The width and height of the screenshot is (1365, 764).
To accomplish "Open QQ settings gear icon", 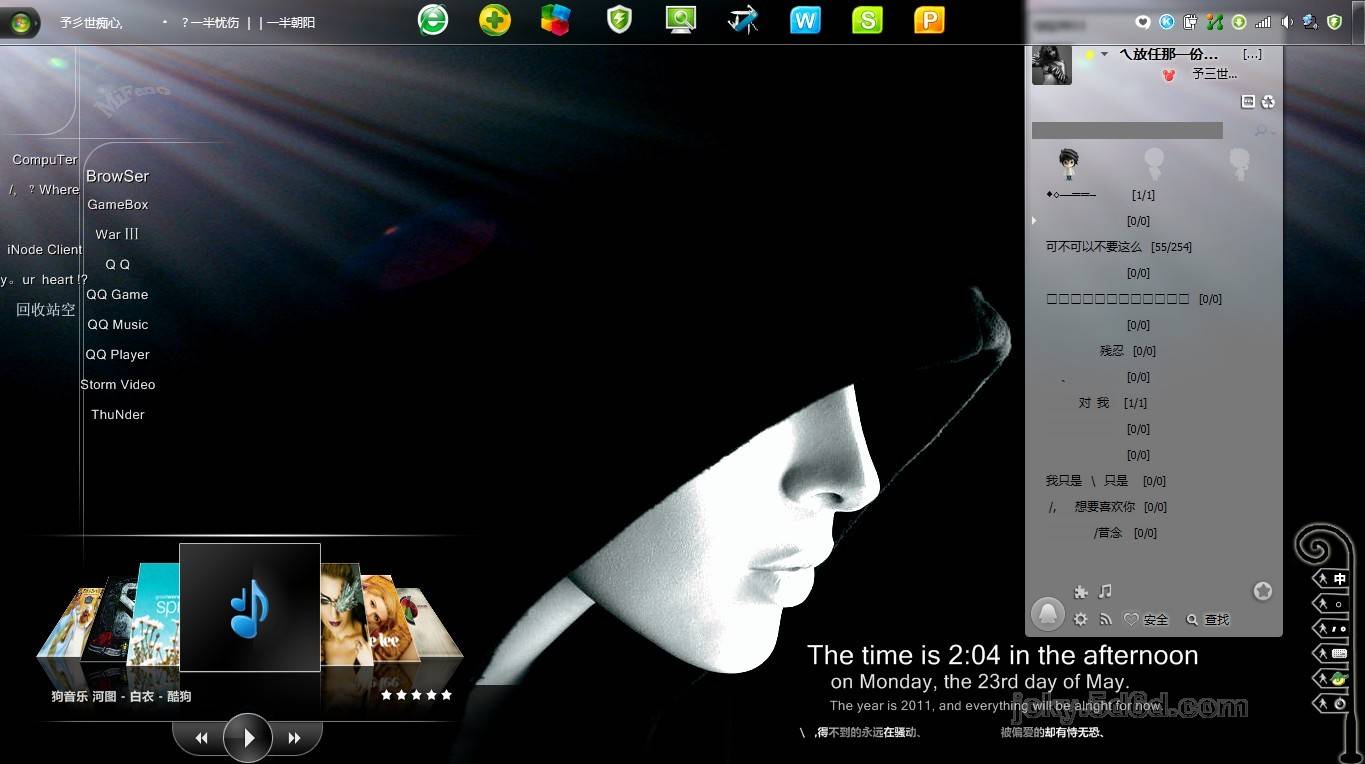I will 1081,620.
